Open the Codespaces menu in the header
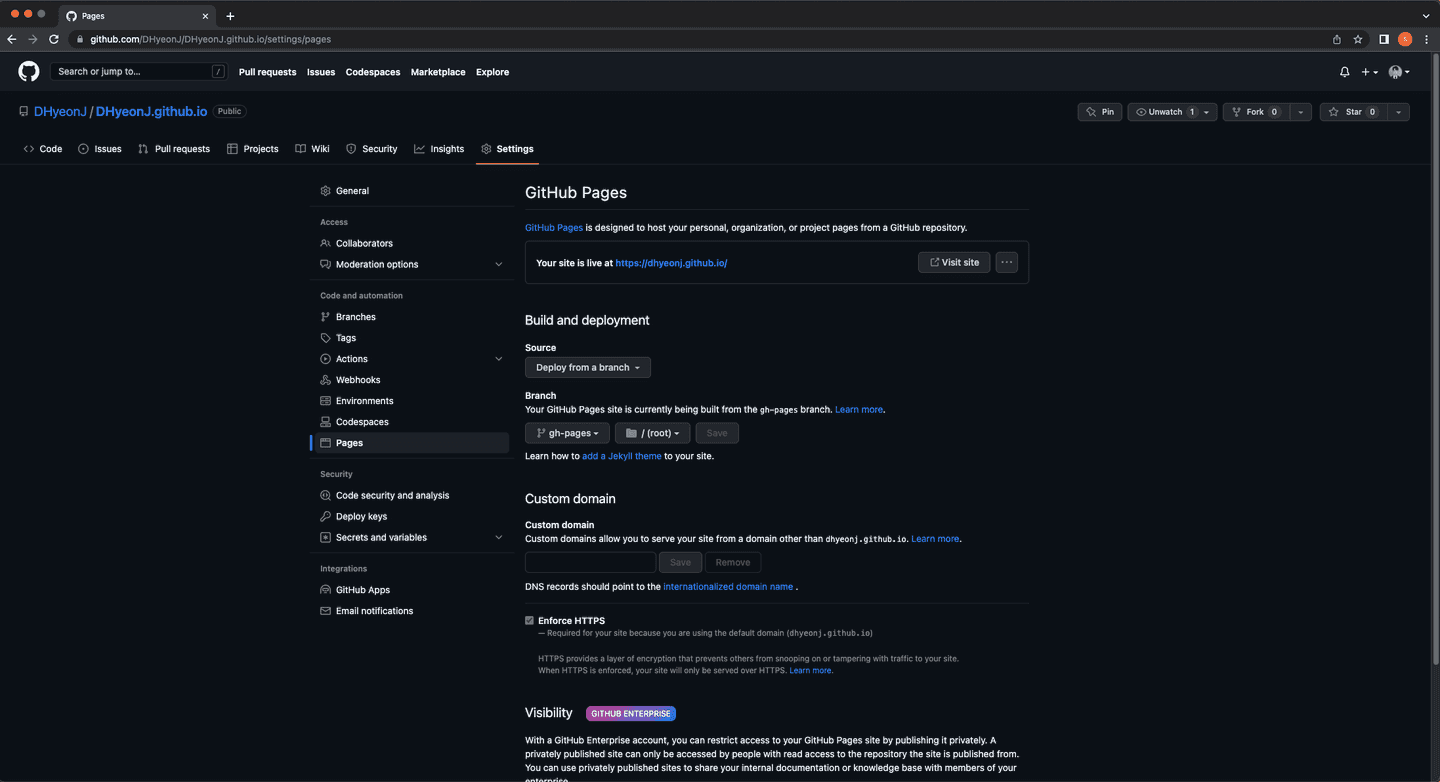 coord(372,71)
